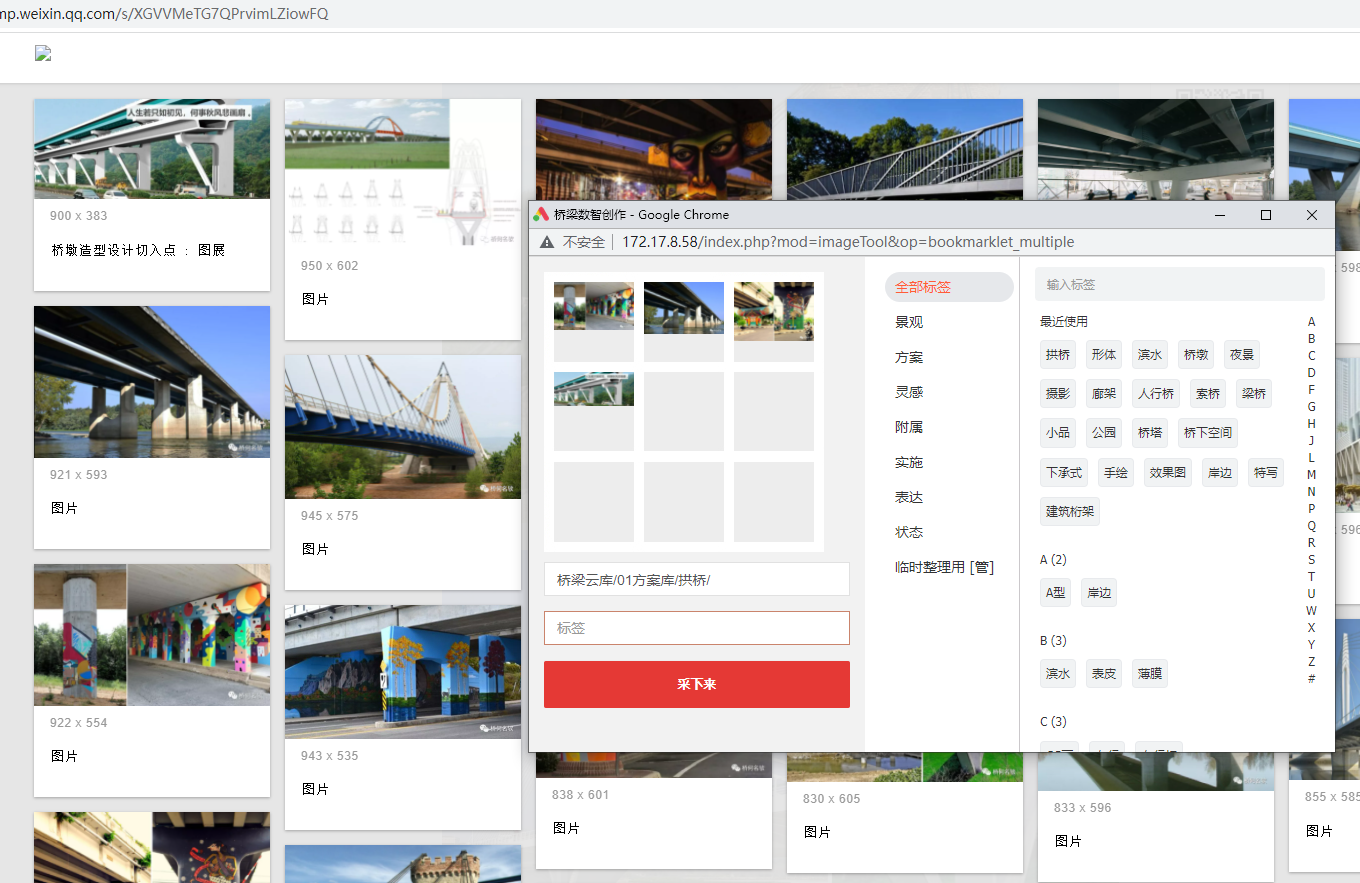Pick the 下承式 tag
1360x883 pixels.
click(x=1064, y=472)
